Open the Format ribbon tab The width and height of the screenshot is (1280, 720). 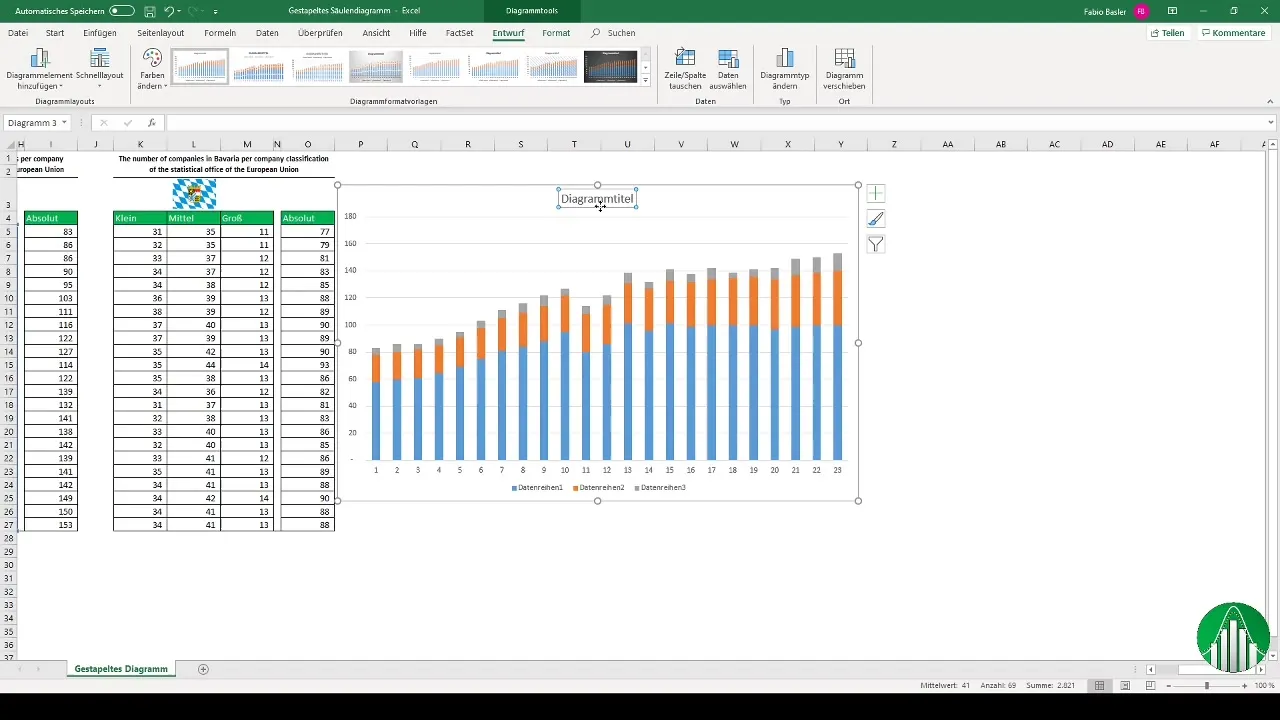pyautogui.click(x=556, y=33)
